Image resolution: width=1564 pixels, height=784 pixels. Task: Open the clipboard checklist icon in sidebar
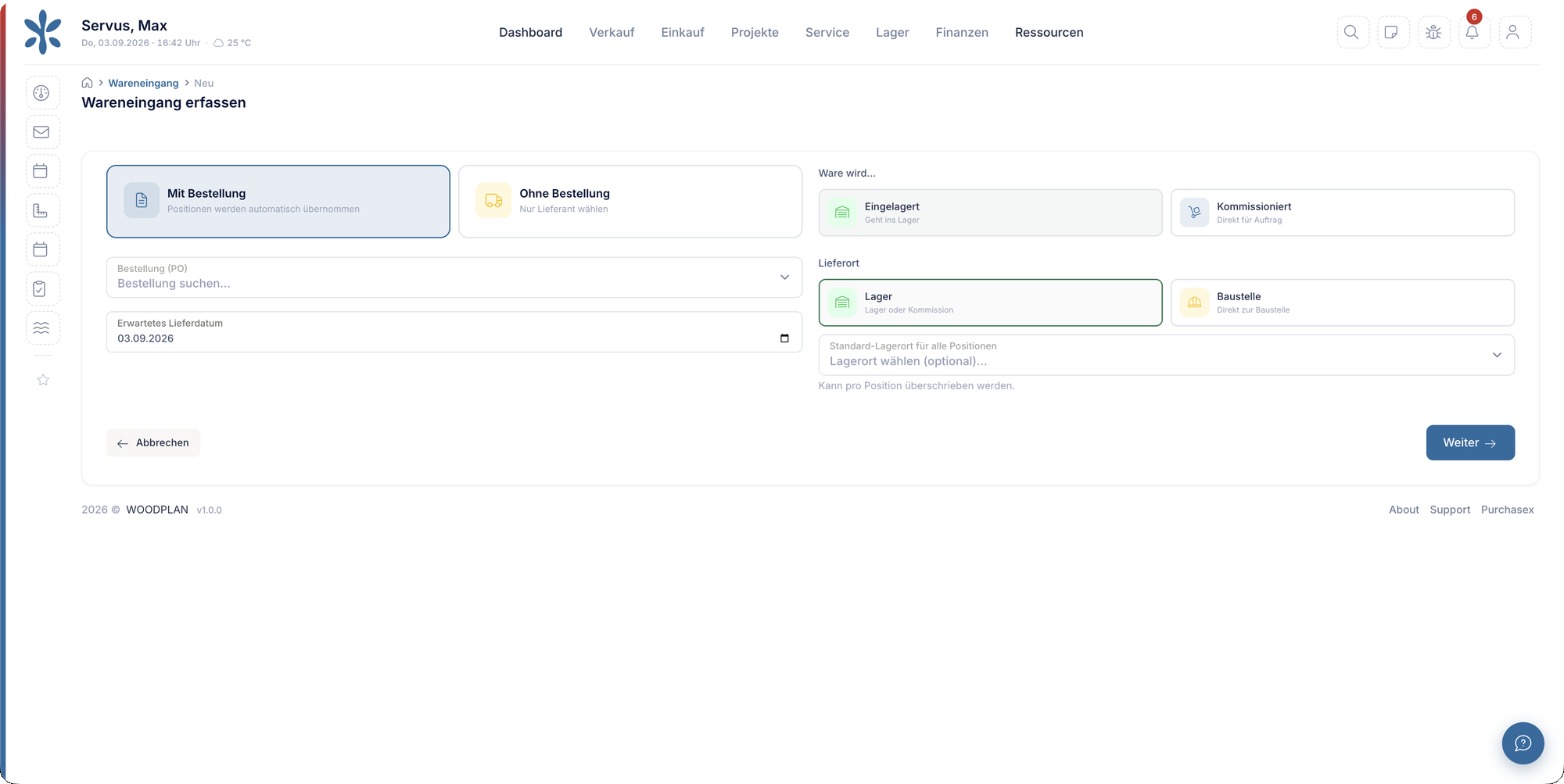[x=41, y=288]
